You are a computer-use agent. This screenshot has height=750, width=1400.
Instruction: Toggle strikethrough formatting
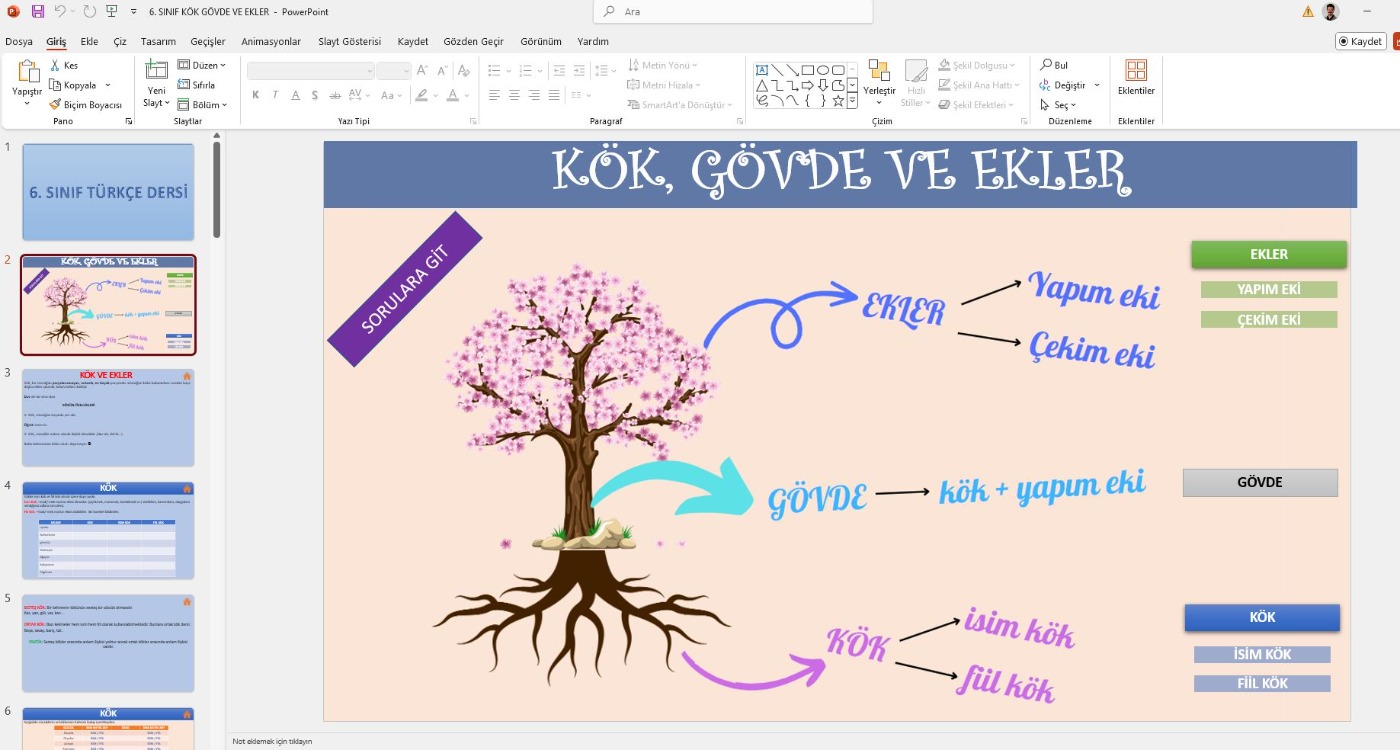click(x=334, y=95)
